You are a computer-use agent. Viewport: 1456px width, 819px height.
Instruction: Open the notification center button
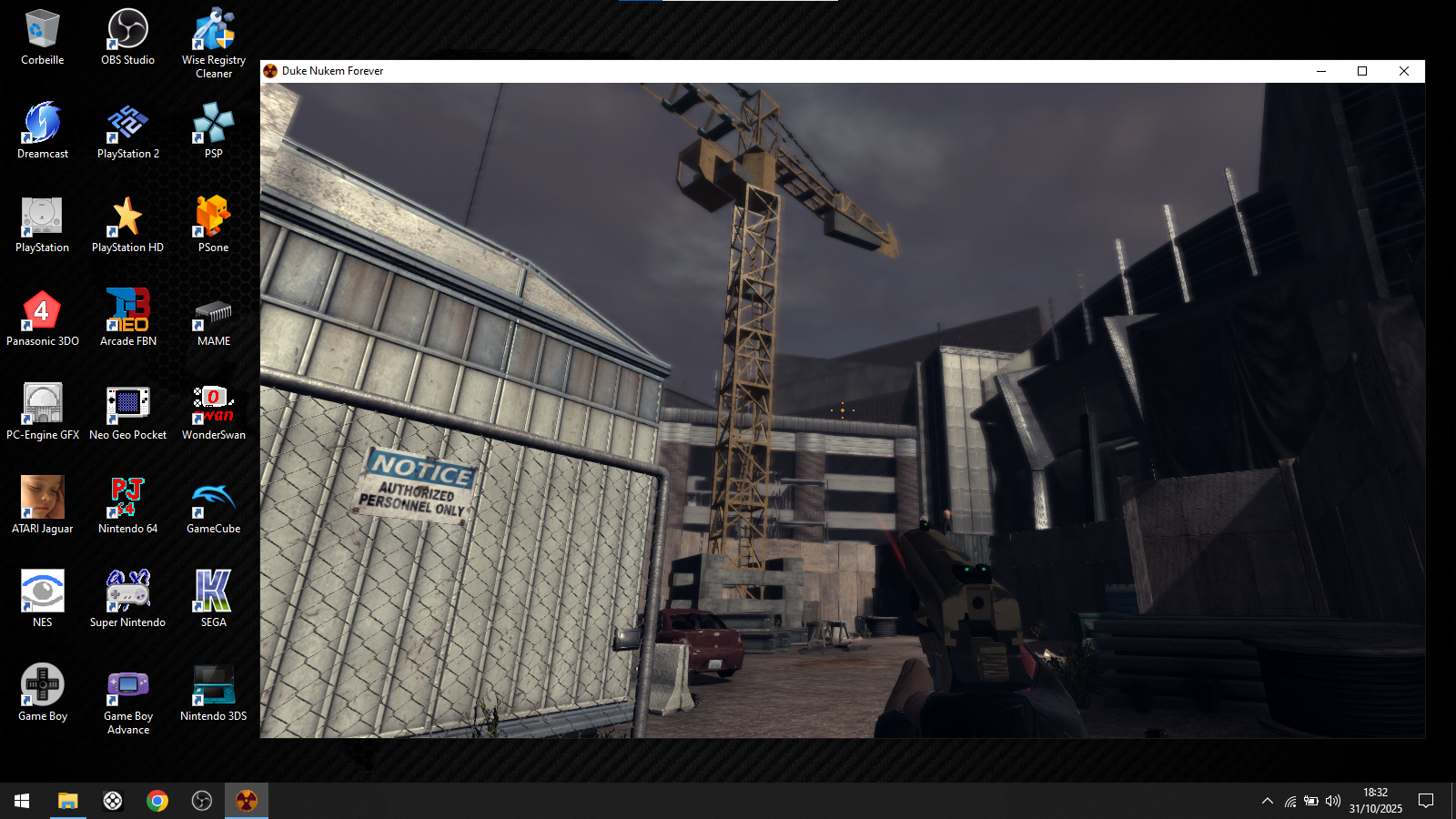pos(1426,801)
